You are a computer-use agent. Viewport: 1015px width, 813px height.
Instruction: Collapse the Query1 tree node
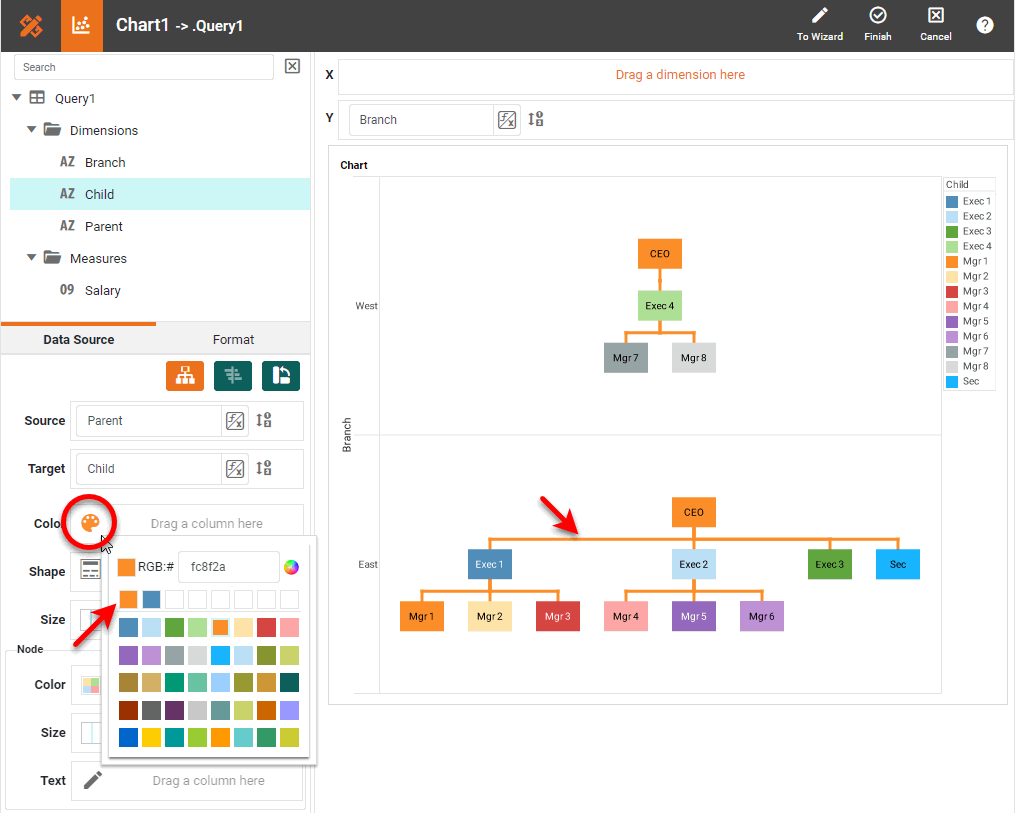point(16,98)
